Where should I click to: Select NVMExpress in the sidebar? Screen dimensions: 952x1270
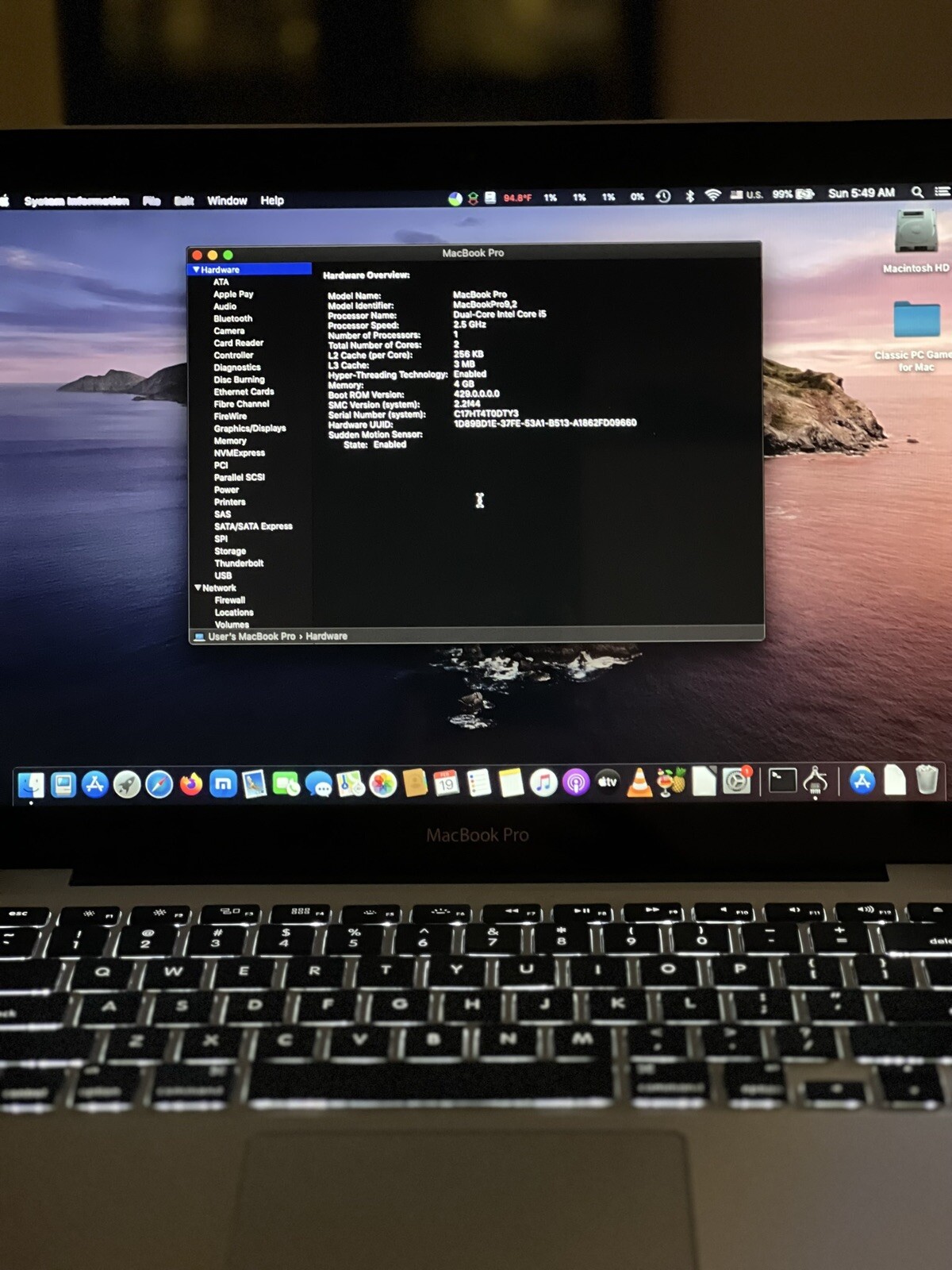click(239, 453)
